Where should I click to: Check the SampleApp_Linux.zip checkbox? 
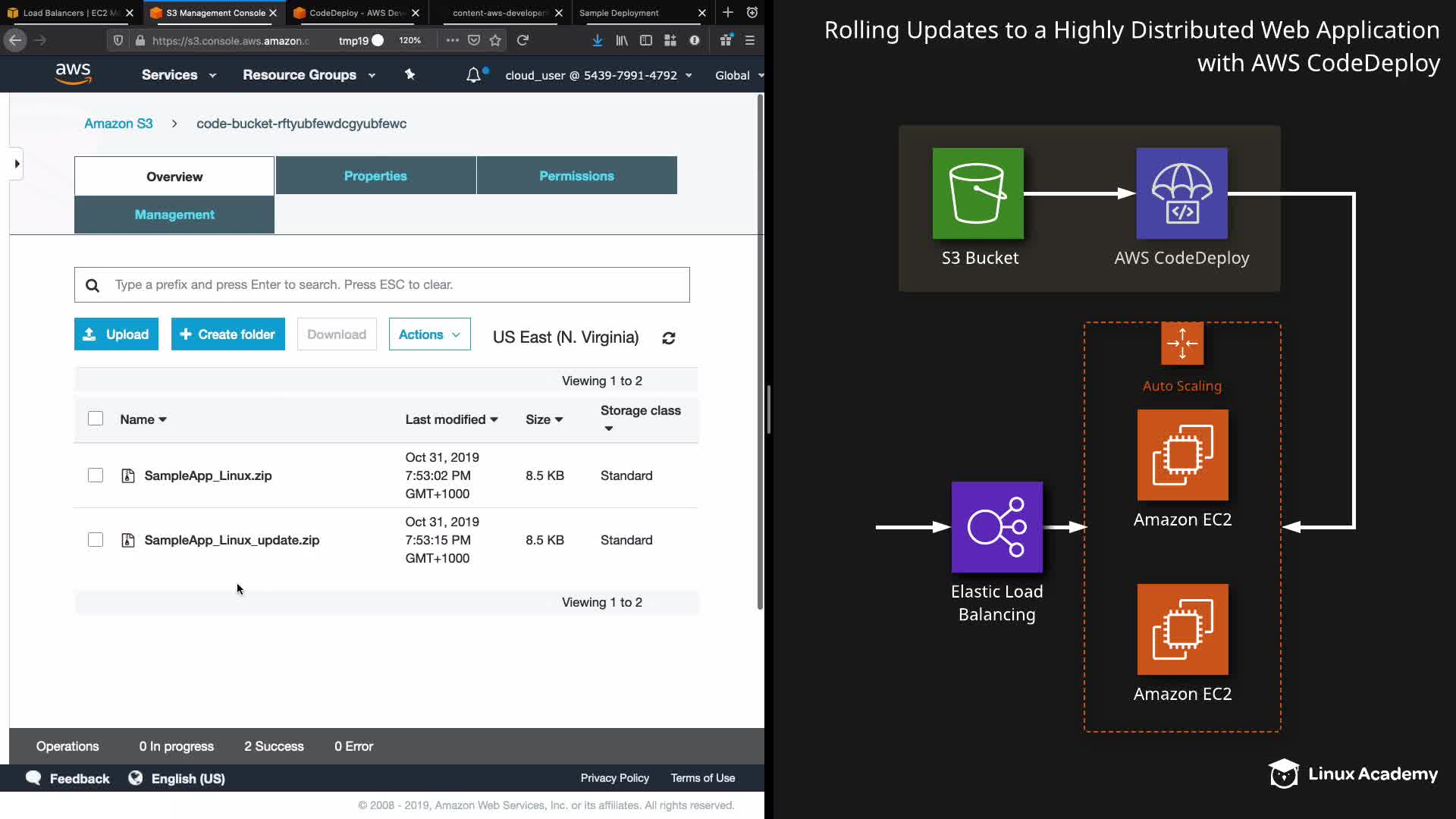[x=96, y=475]
